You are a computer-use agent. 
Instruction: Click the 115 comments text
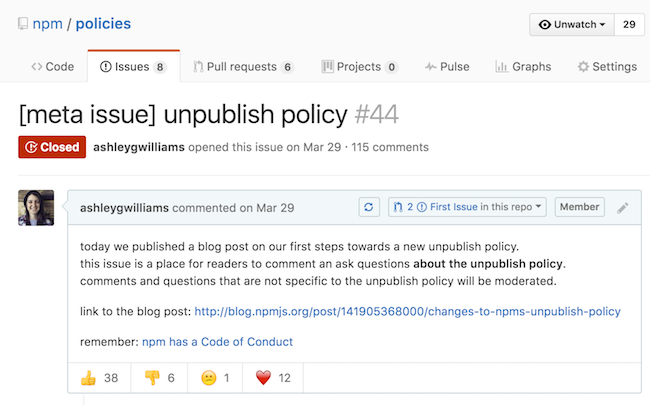(x=390, y=147)
